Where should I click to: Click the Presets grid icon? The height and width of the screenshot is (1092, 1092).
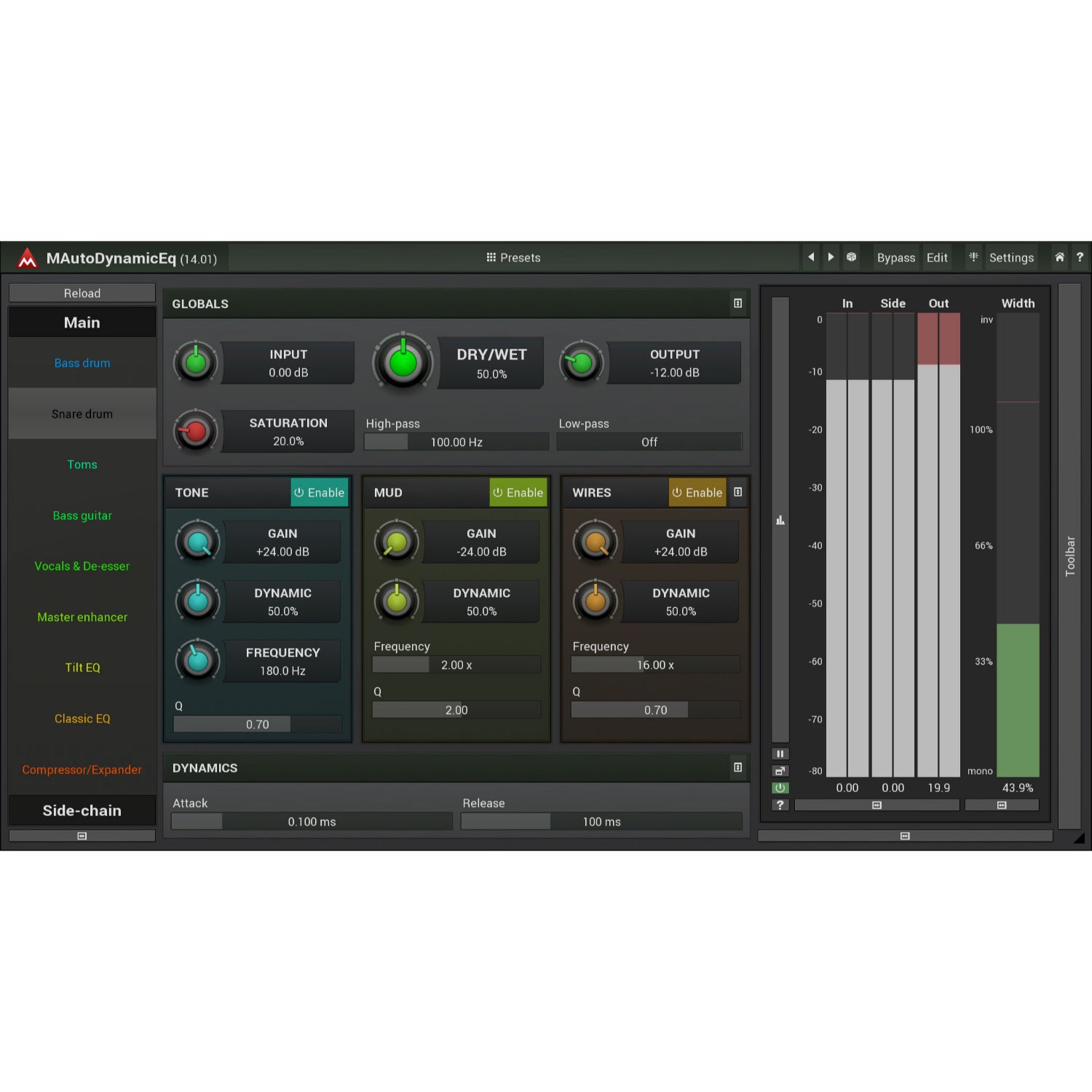(x=491, y=257)
